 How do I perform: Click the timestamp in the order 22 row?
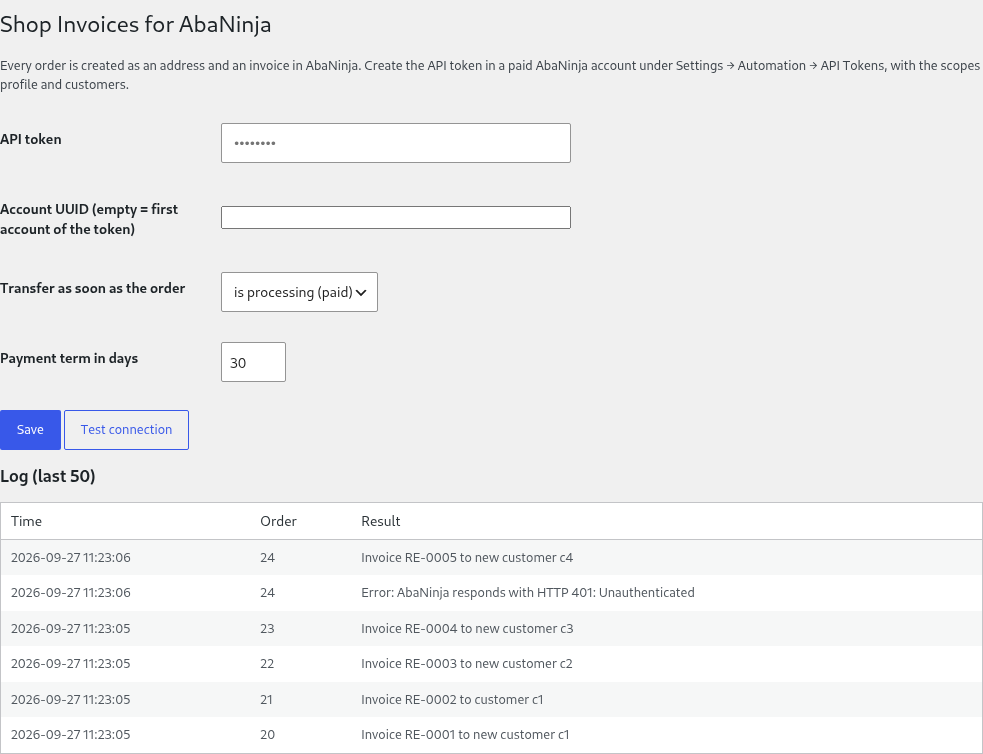71,664
